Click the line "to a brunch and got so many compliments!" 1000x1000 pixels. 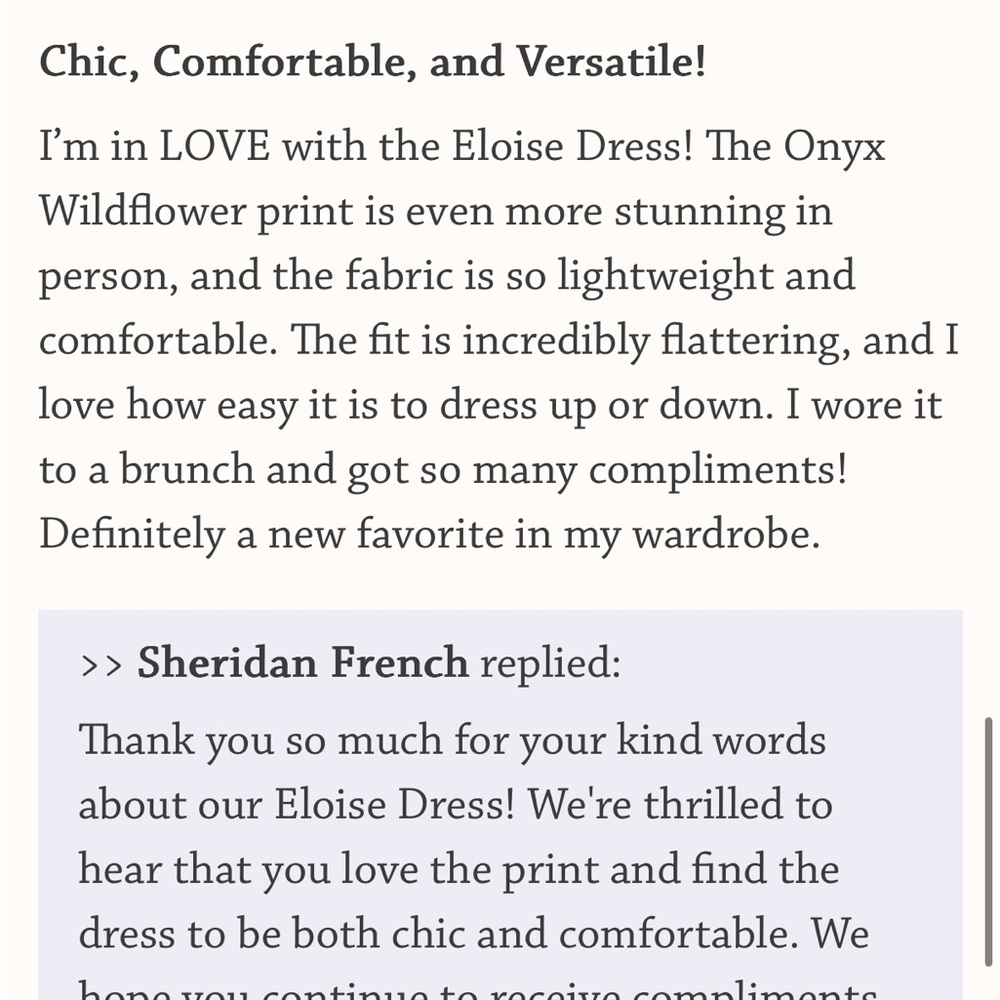coord(443,470)
